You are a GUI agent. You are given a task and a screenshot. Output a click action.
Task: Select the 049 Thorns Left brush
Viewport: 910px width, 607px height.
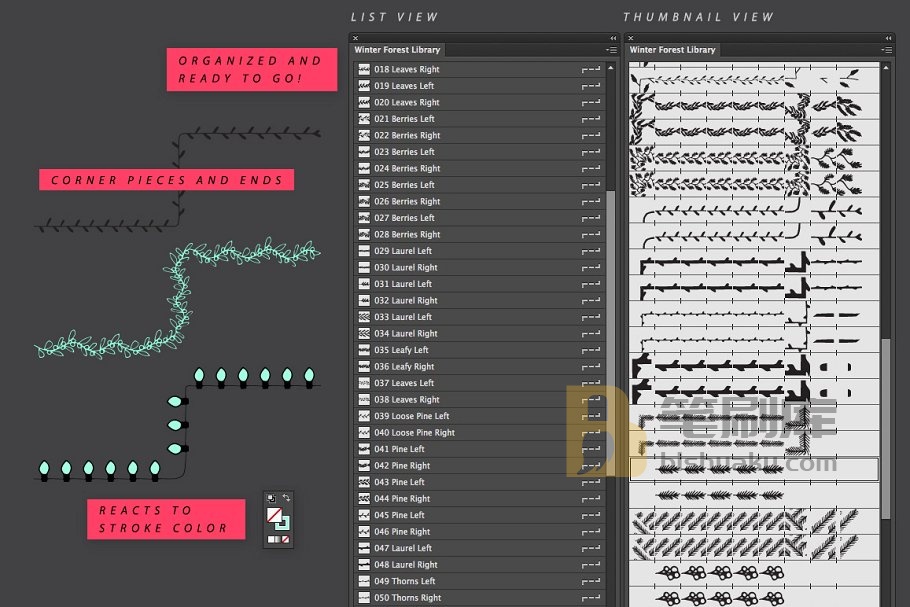(479, 582)
